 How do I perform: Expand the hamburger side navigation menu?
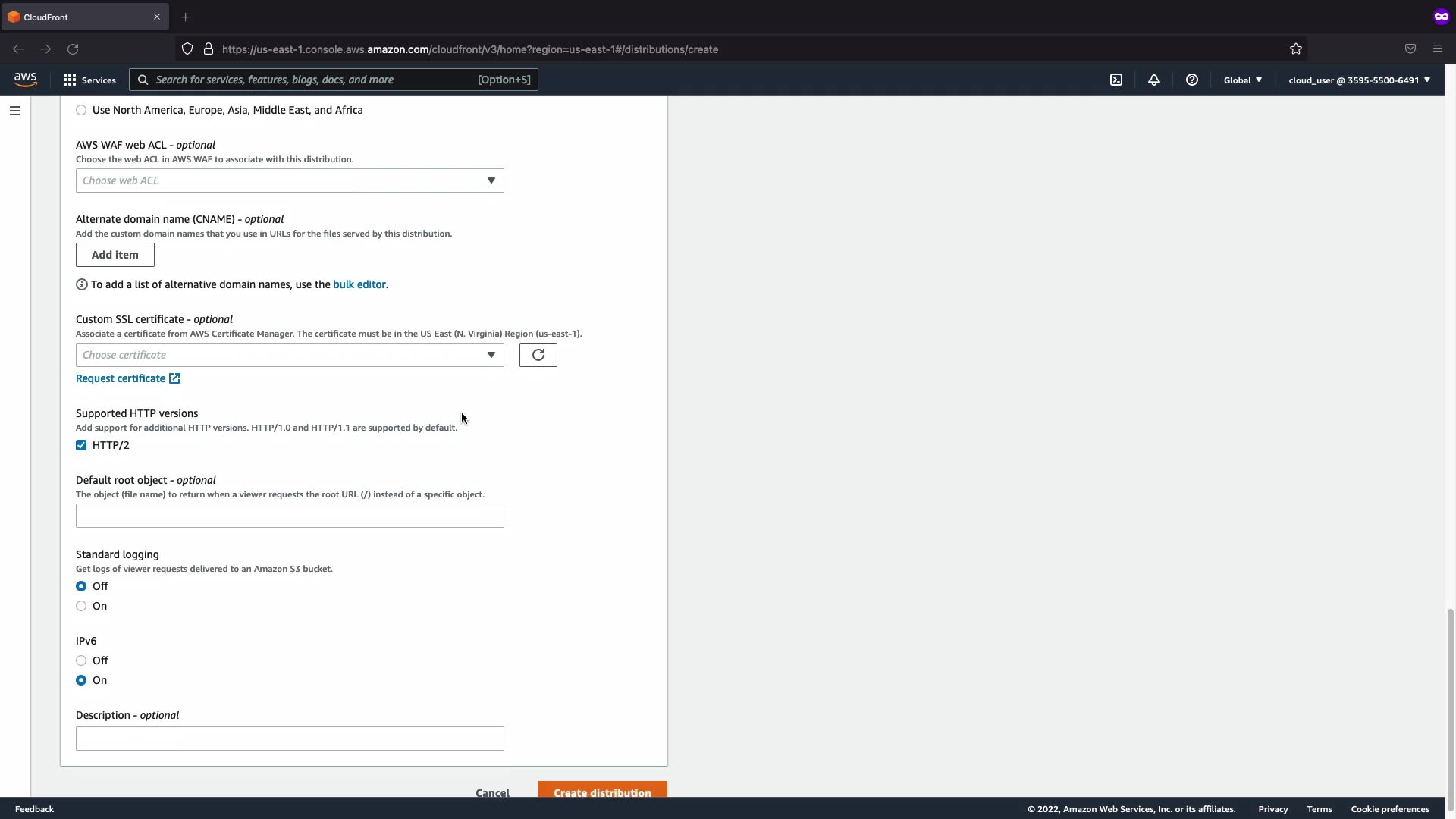[x=15, y=111]
